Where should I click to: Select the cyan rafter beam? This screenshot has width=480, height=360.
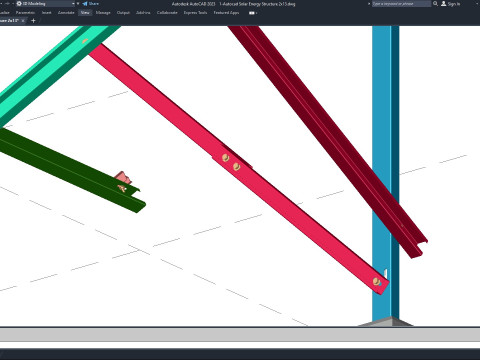coord(50,72)
